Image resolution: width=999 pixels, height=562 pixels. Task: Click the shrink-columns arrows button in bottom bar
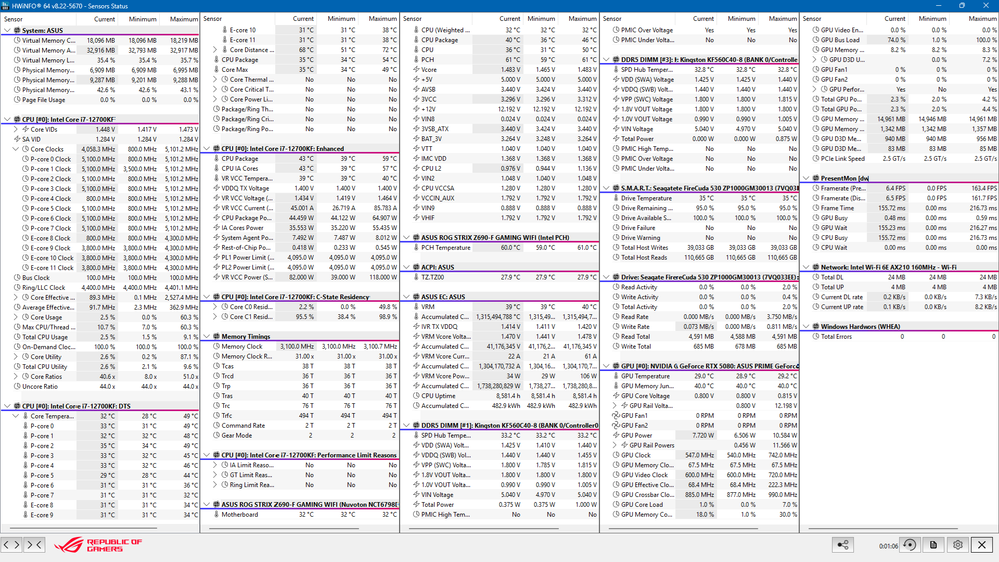34,545
